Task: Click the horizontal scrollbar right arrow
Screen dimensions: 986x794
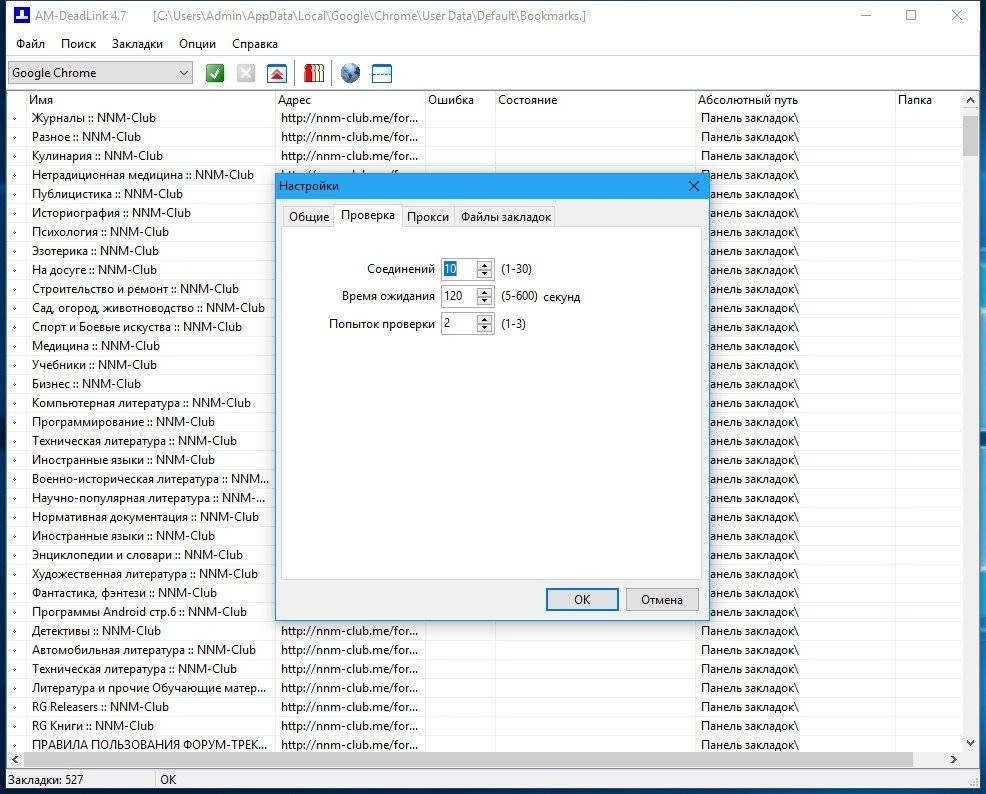Action: tap(954, 759)
